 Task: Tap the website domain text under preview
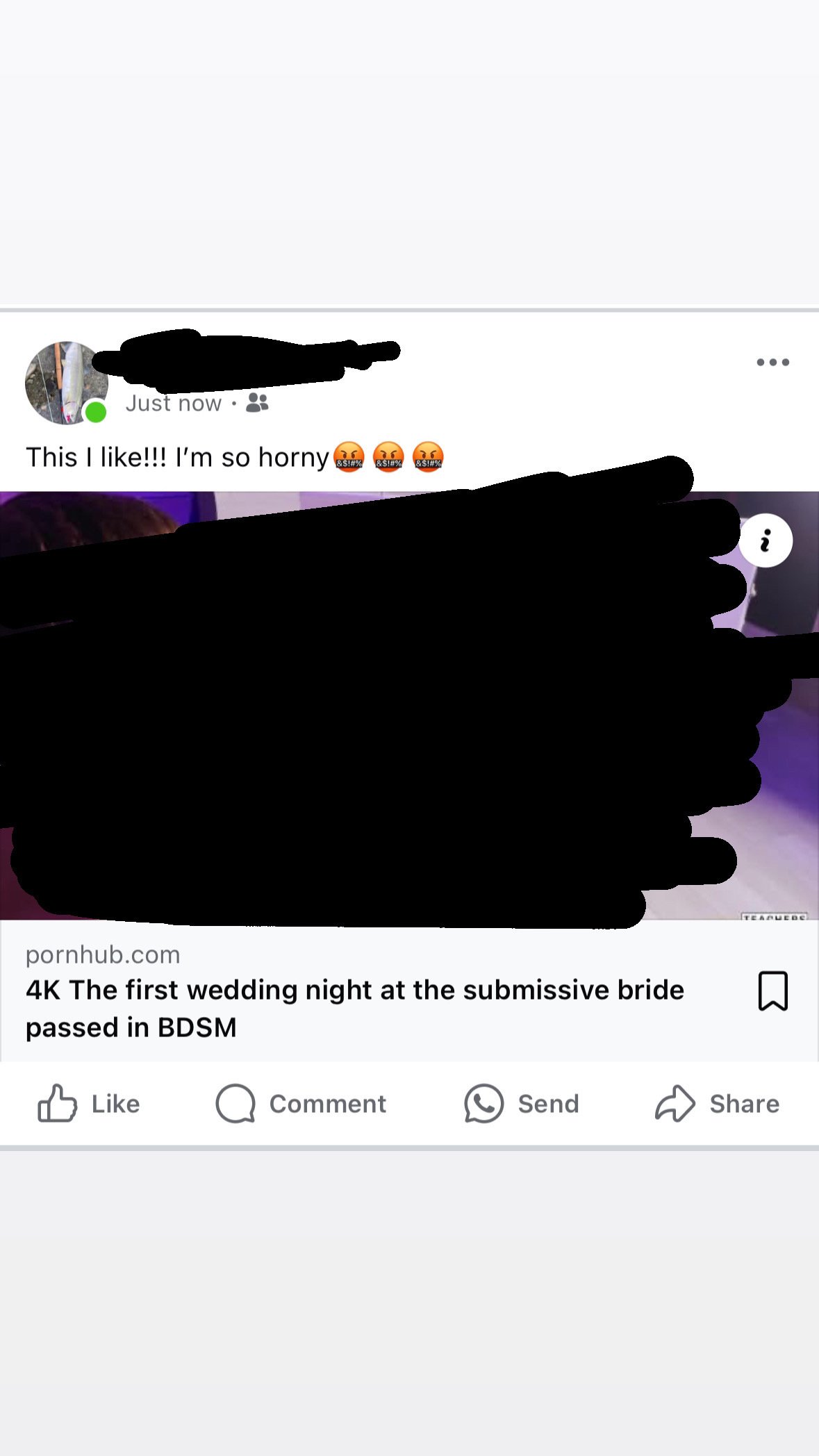coord(103,954)
